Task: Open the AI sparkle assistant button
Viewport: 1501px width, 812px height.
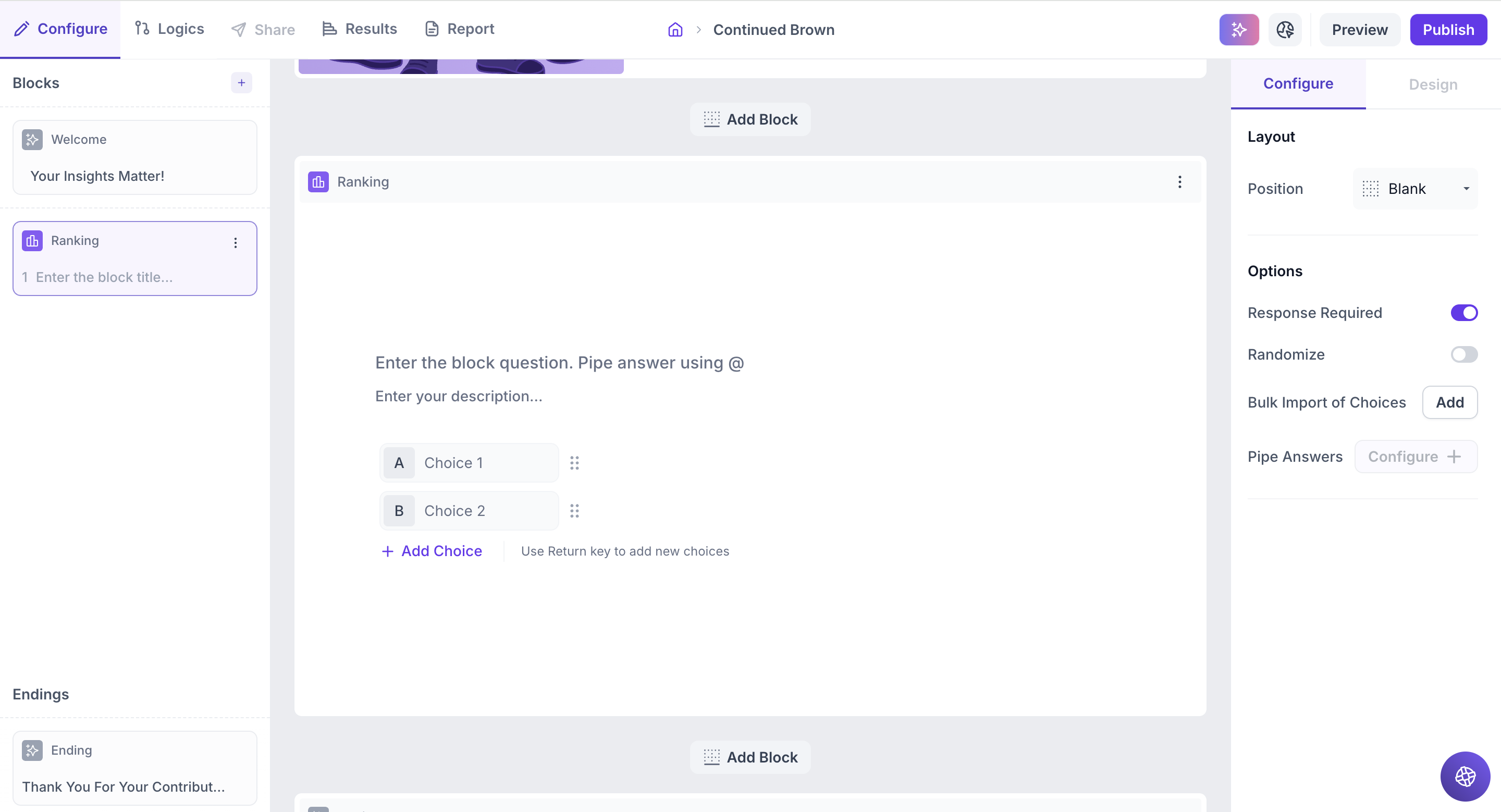Action: (1238, 30)
